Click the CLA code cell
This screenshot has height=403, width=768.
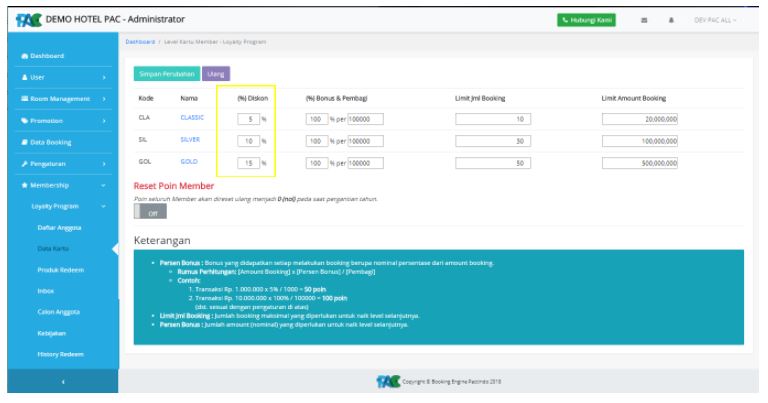point(144,118)
